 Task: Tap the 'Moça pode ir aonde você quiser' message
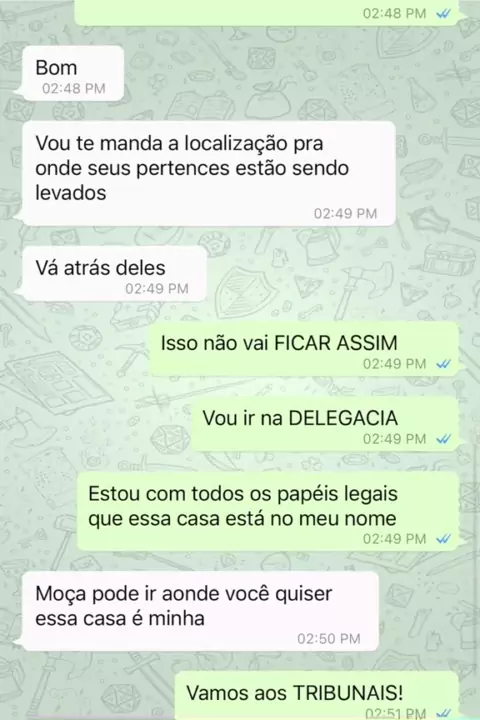point(200,611)
